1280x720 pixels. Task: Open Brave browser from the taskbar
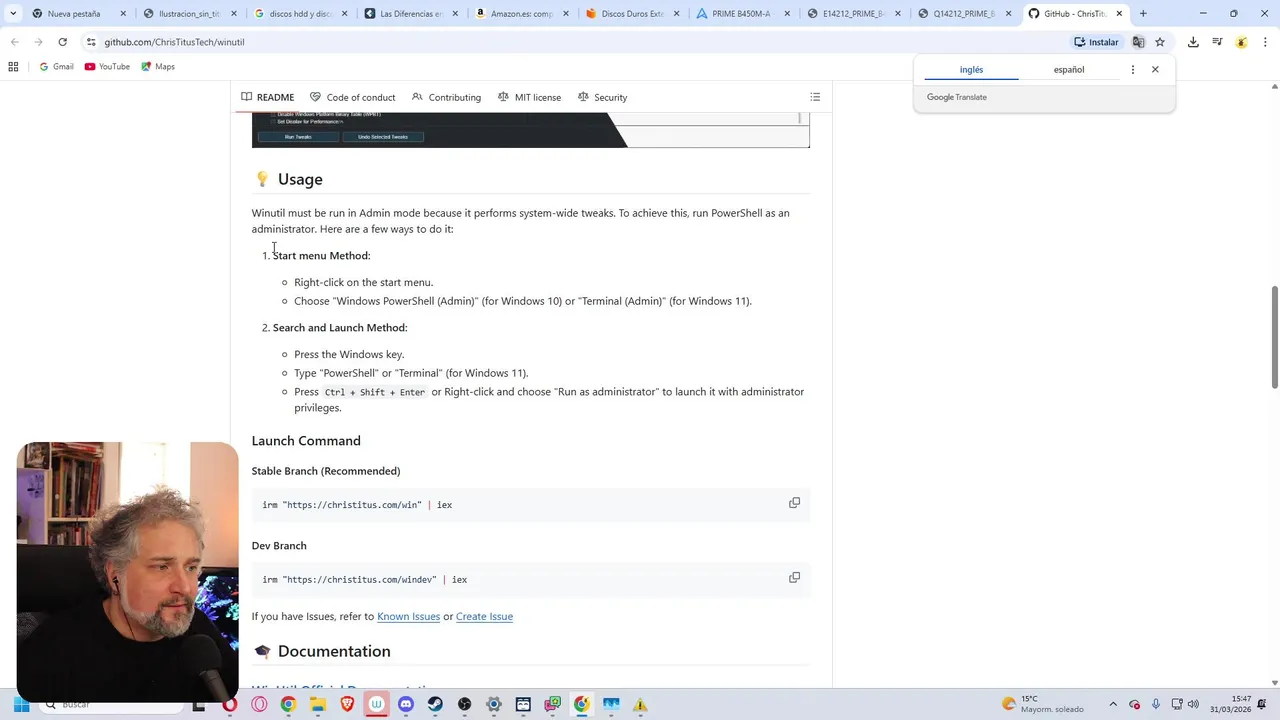pos(347,704)
